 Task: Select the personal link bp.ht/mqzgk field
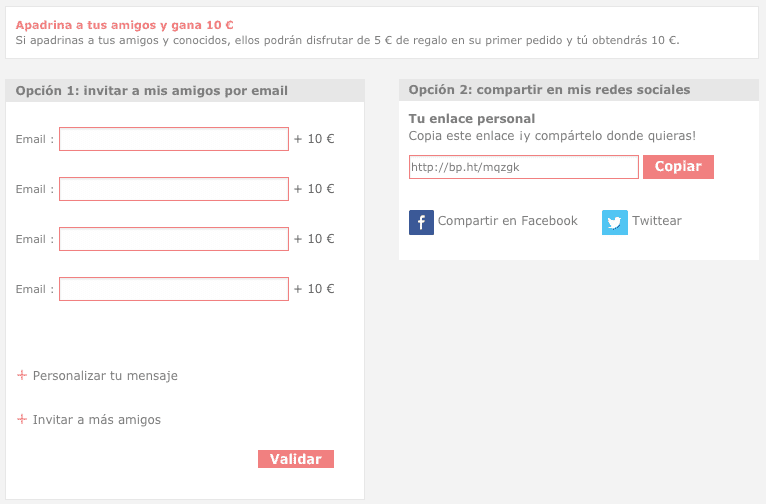523,167
